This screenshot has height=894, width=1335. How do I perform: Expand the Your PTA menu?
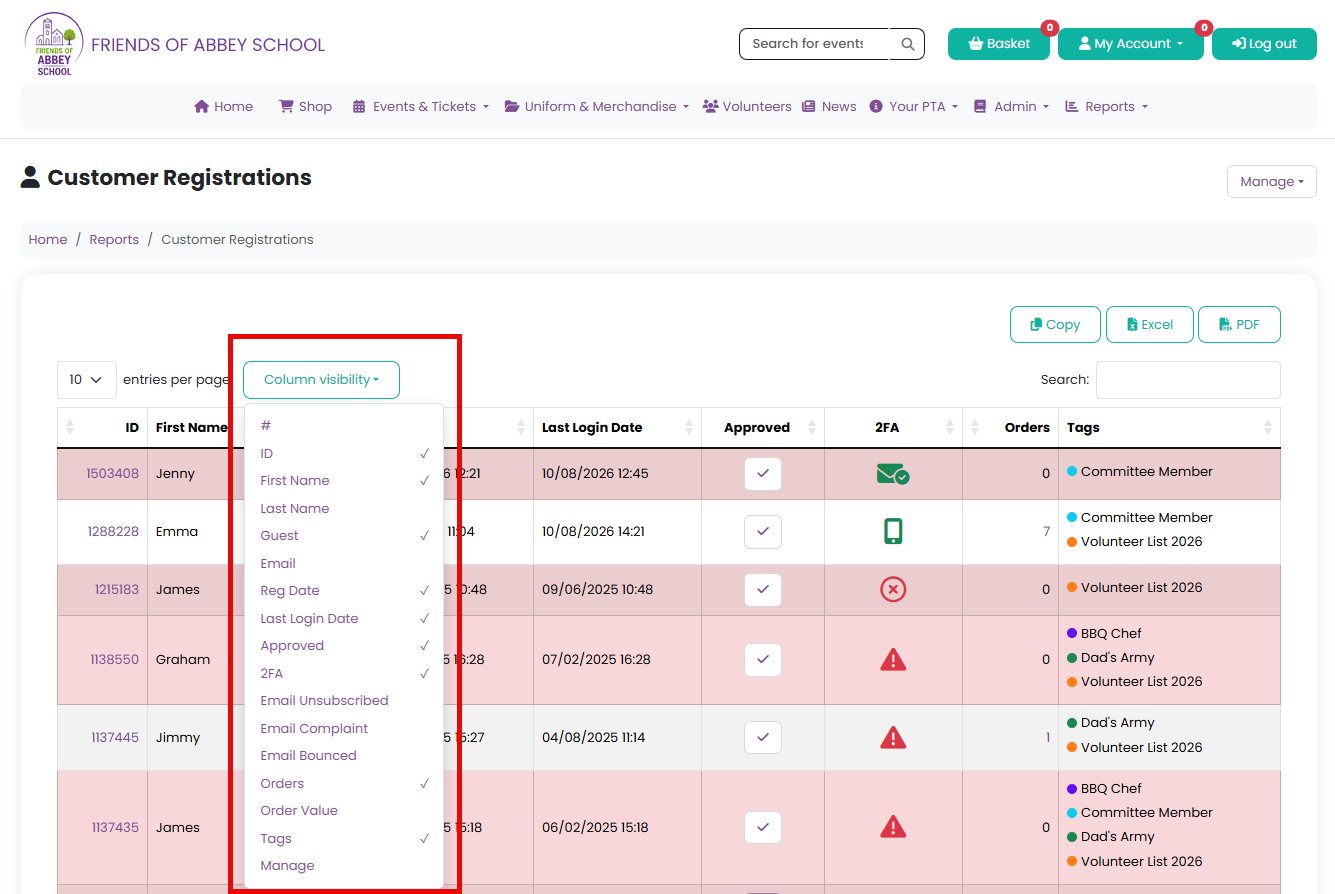(914, 107)
